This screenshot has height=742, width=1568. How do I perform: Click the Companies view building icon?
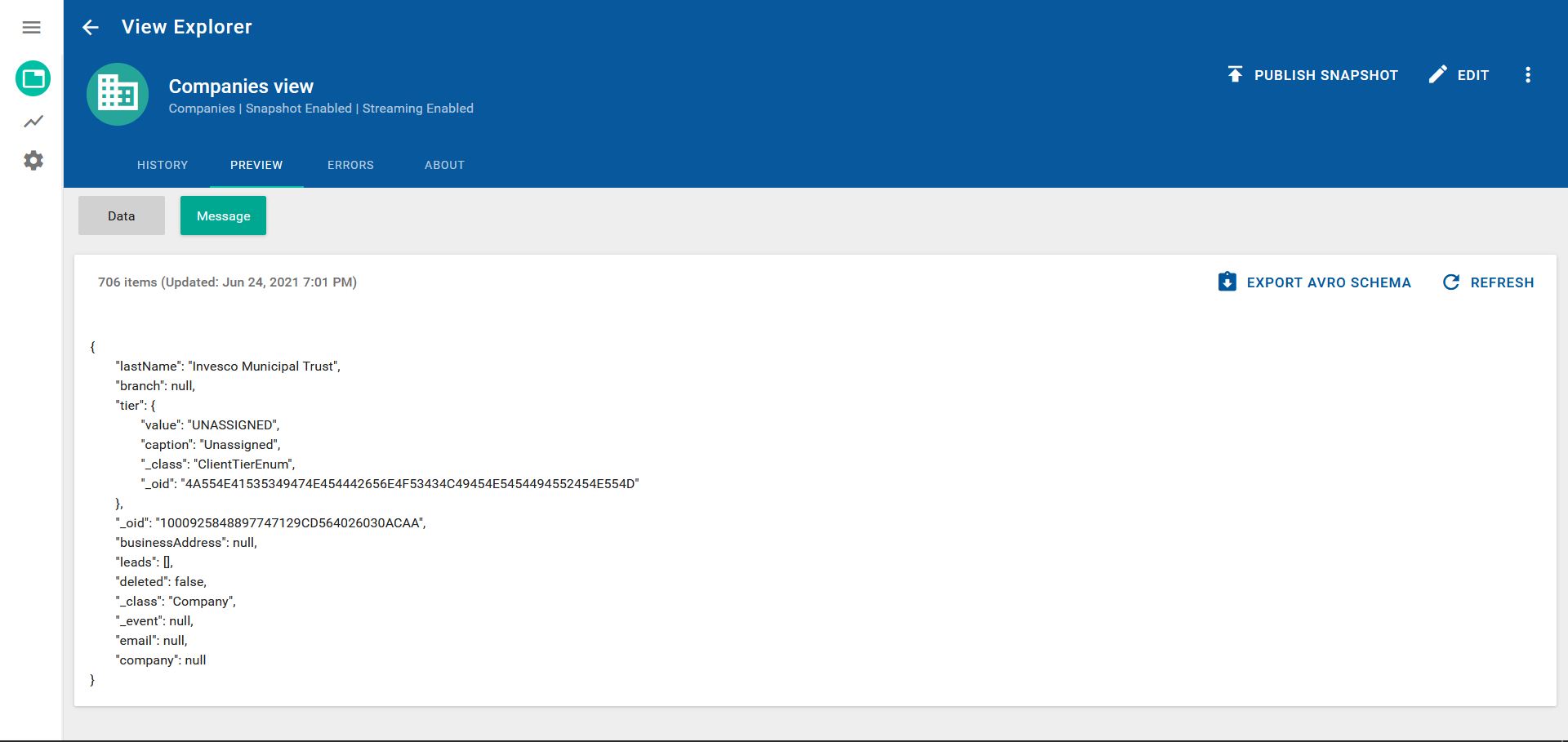(117, 93)
